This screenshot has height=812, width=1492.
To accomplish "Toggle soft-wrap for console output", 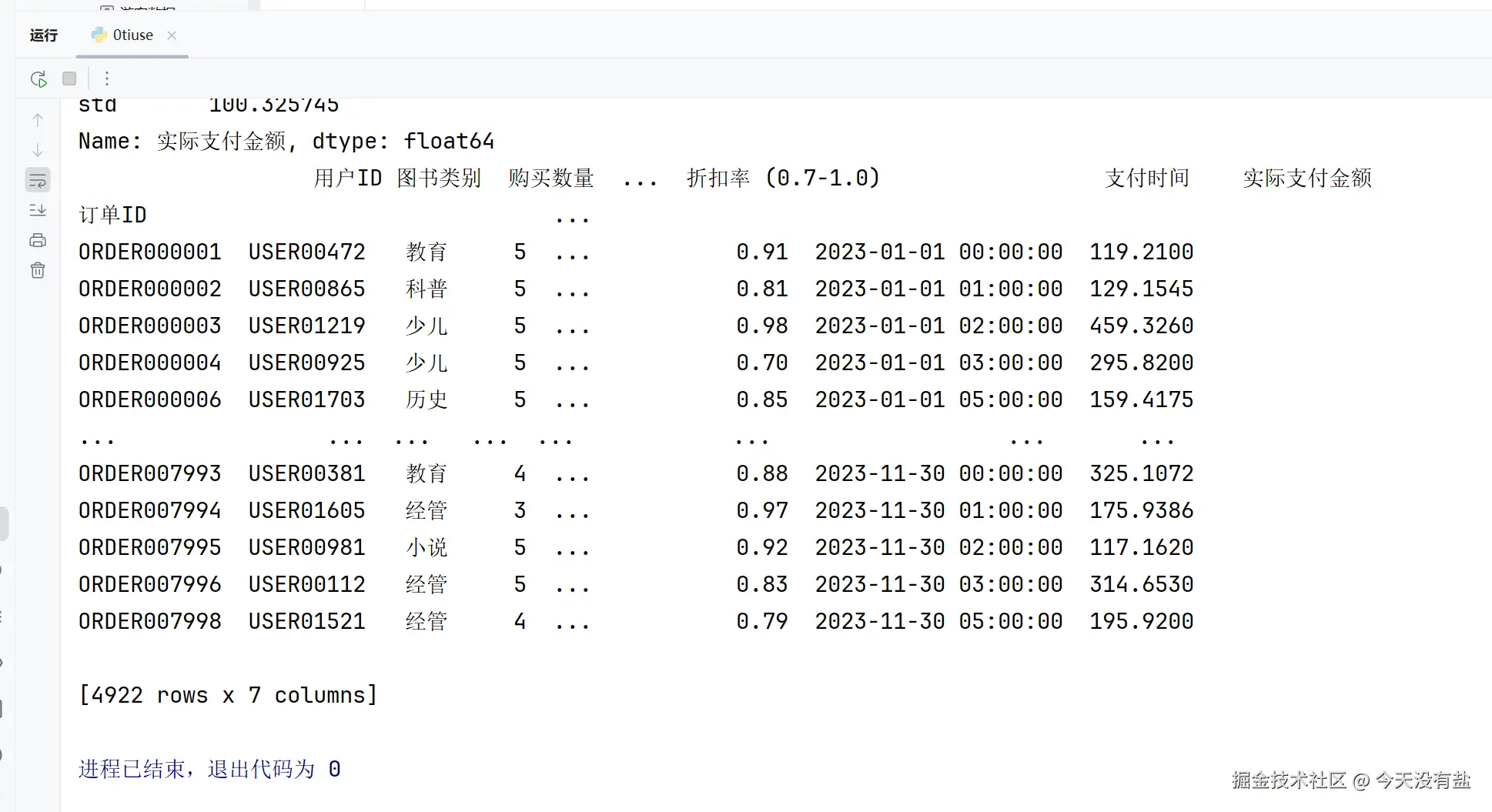I will click(38, 181).
